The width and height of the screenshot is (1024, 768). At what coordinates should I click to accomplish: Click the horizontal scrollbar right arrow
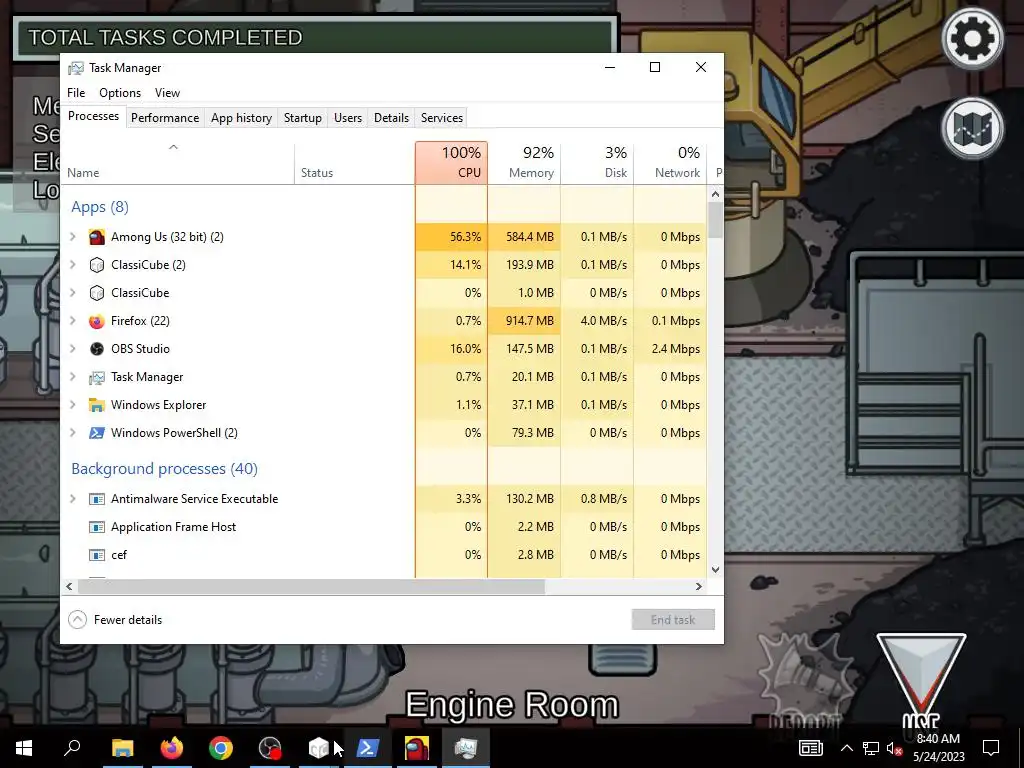699,586
